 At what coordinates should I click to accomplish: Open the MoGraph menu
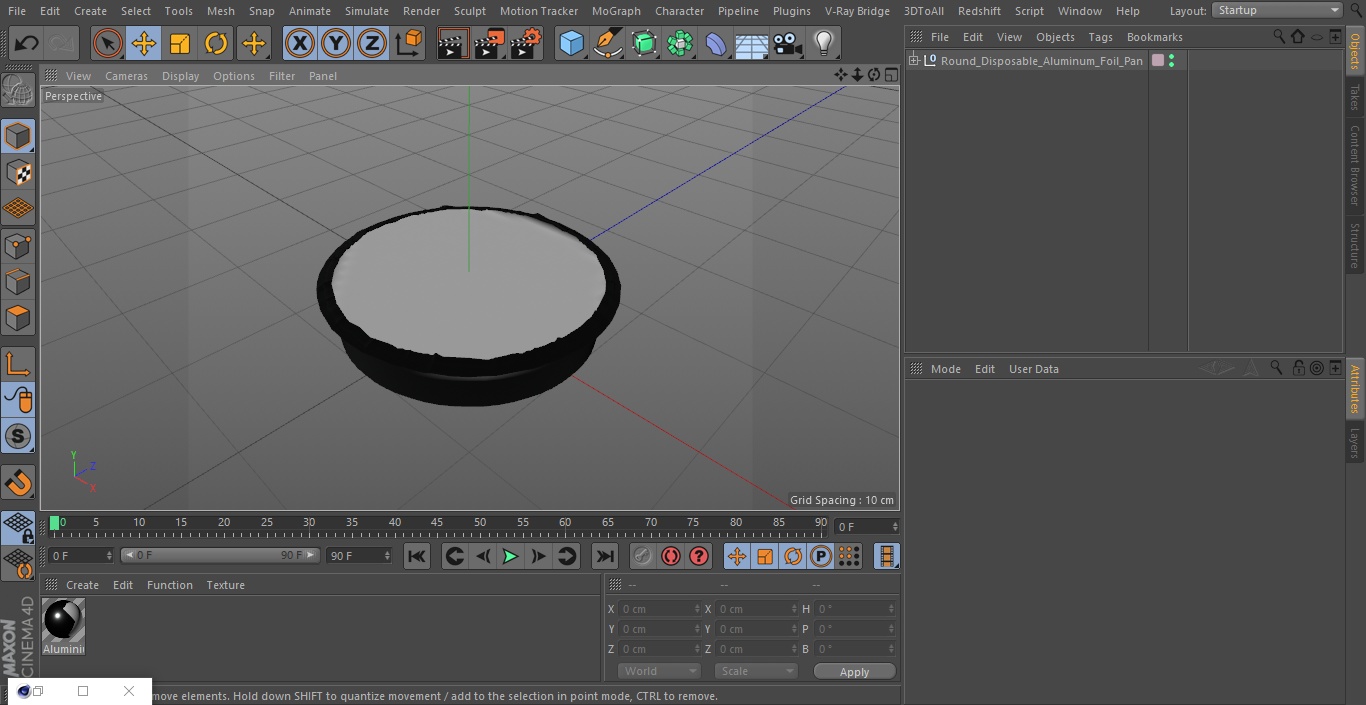point(616,11)
